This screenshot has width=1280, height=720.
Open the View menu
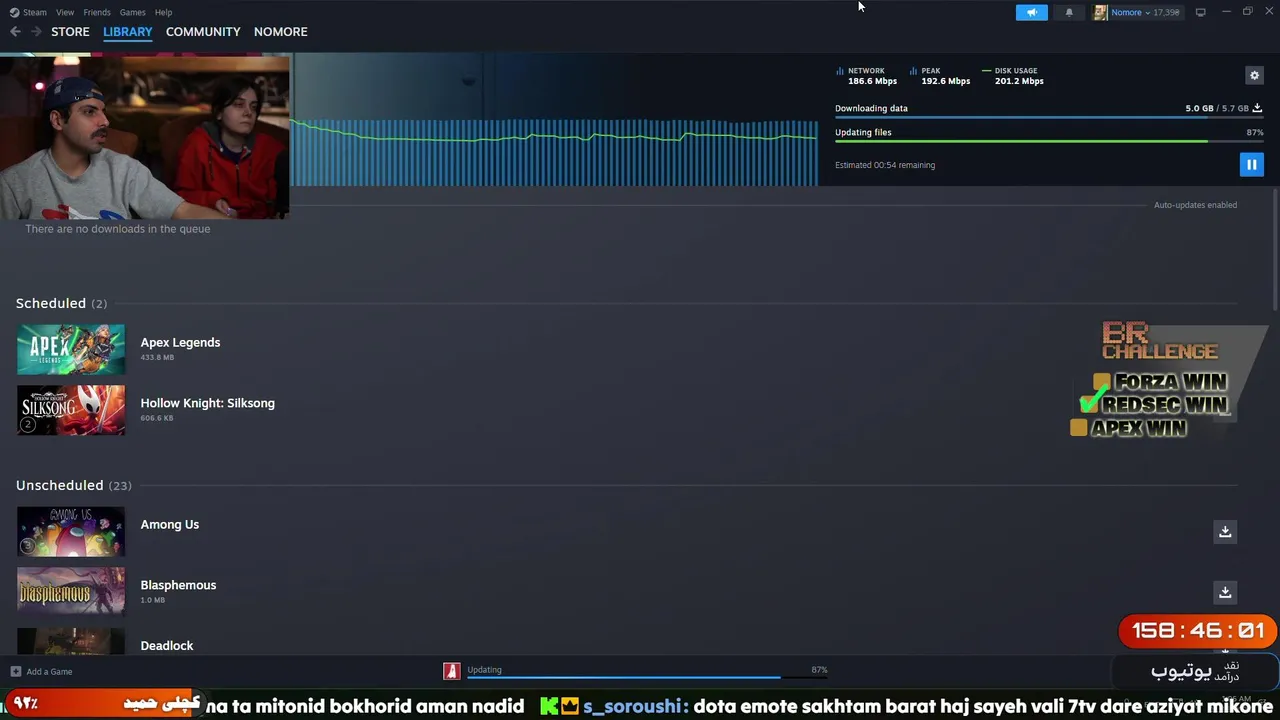65,12
